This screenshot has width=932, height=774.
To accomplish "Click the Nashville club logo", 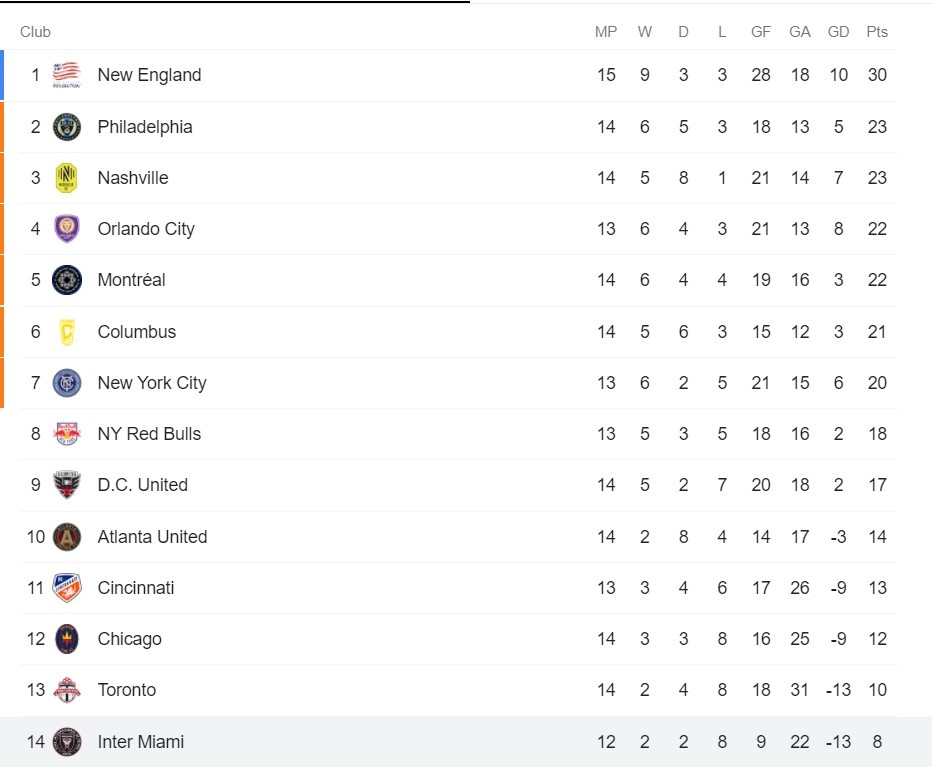I will 67,178.
